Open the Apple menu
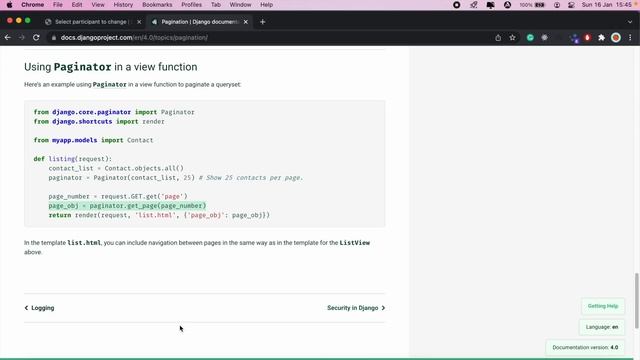640x360 pixels. point(9,5)
